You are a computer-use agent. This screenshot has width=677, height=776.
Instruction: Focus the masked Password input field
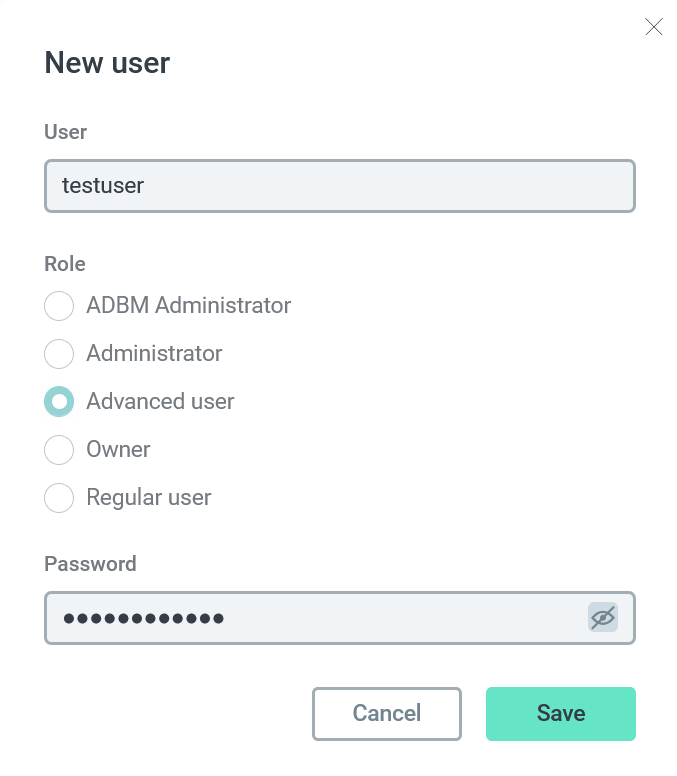pyautogui.click(x=315, y=618)
